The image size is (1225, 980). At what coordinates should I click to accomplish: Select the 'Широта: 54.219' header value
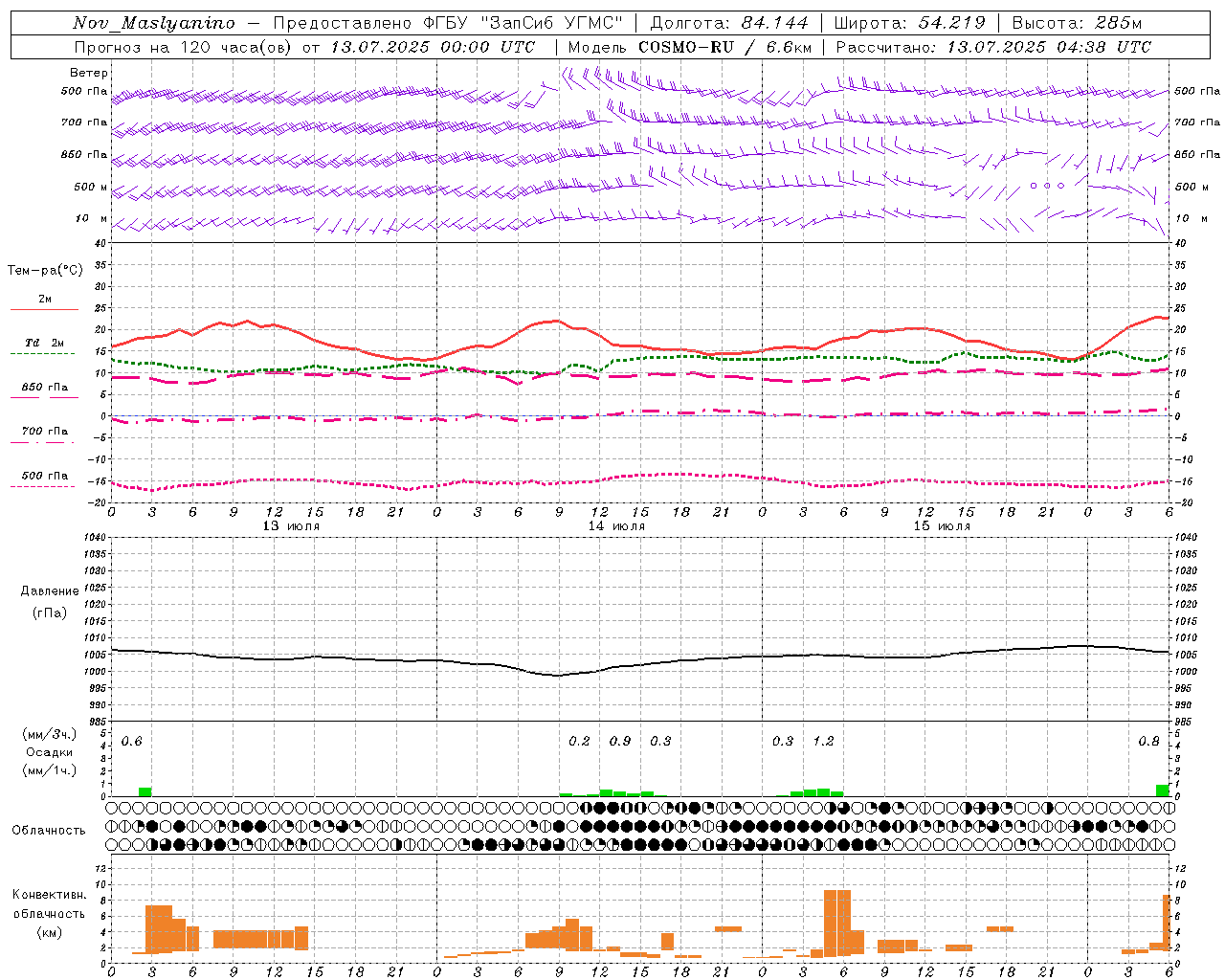point(910,23)
